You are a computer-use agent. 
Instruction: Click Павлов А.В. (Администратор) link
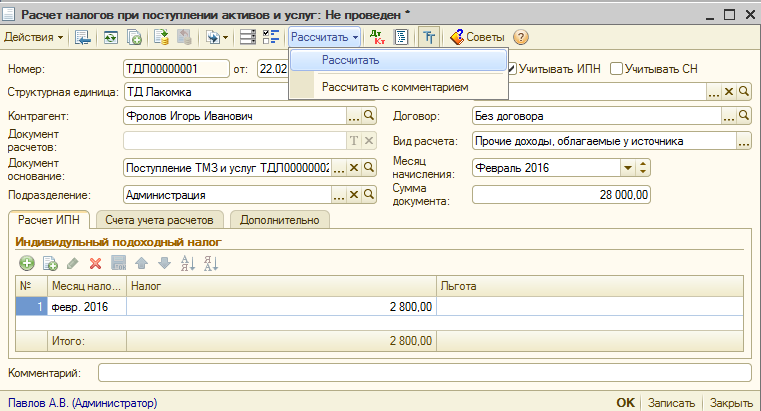pyautogui.click(x=83, y=403)
